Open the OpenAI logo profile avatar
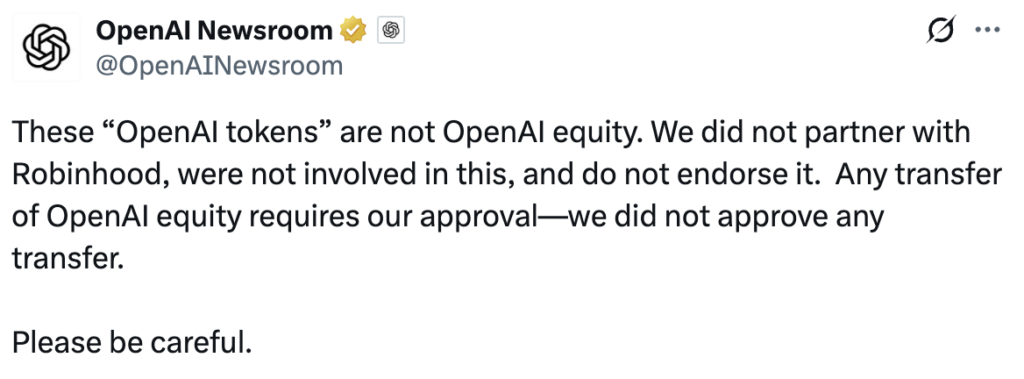1024x379 pixels. (46, 47)
